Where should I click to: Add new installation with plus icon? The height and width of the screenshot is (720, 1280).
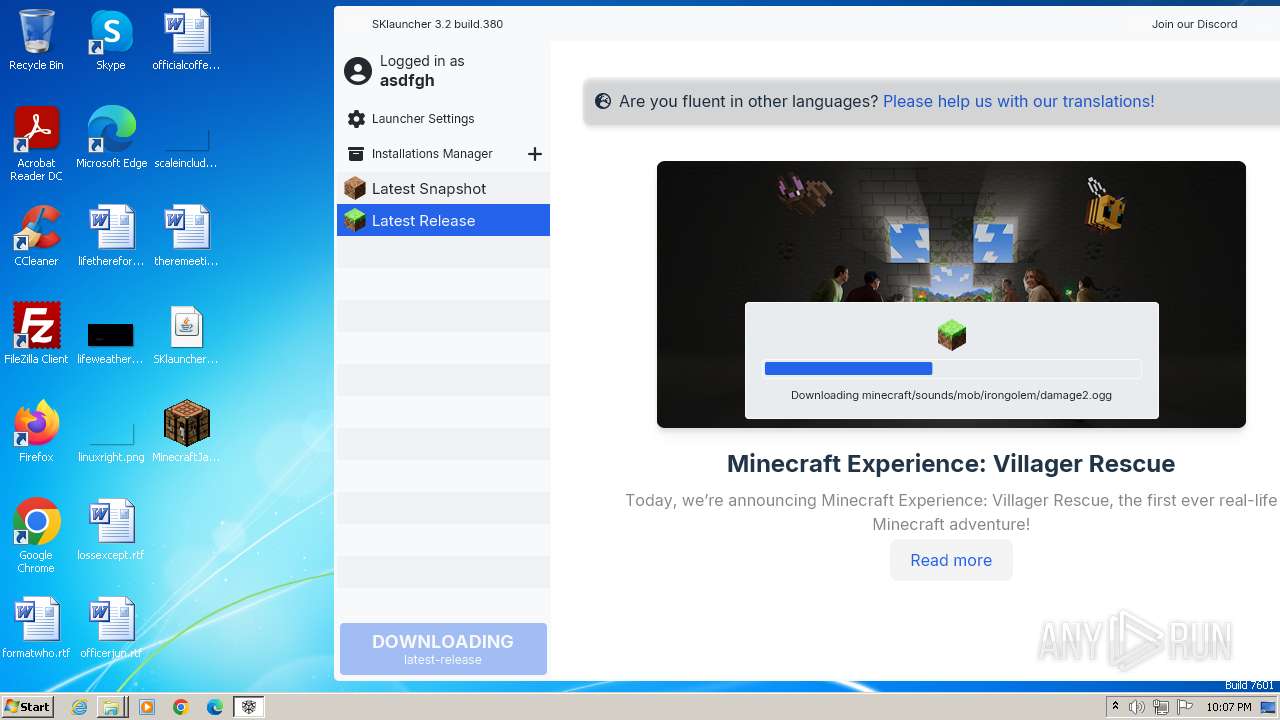click(535, 154)
